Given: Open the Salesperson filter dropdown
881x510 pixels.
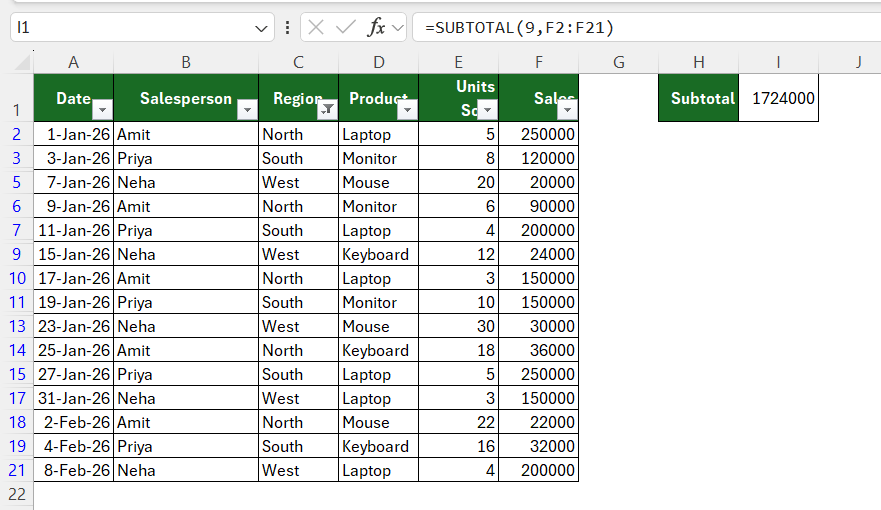Looking at the screenshot, I should point(247,110).
